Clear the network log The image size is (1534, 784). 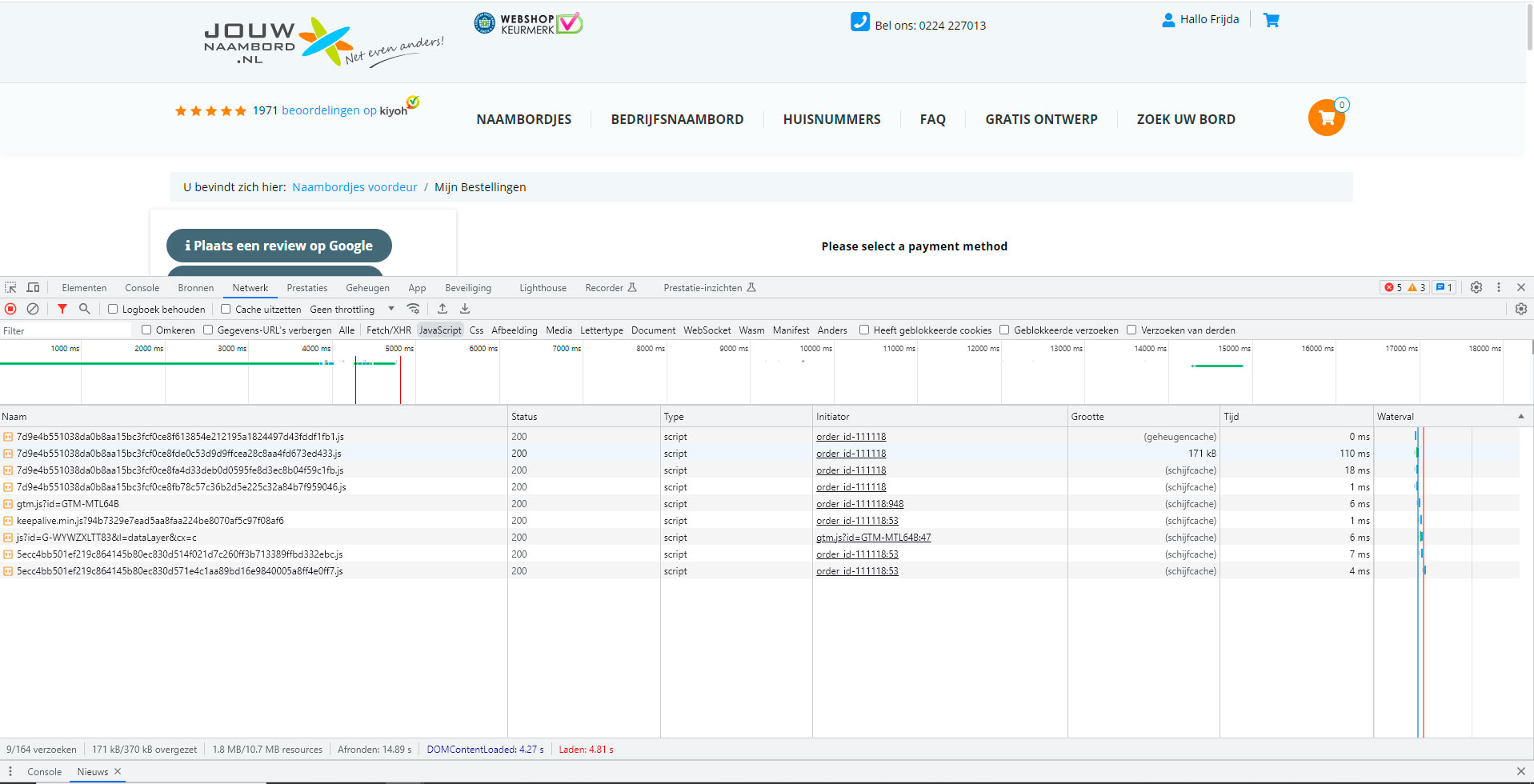33,309
